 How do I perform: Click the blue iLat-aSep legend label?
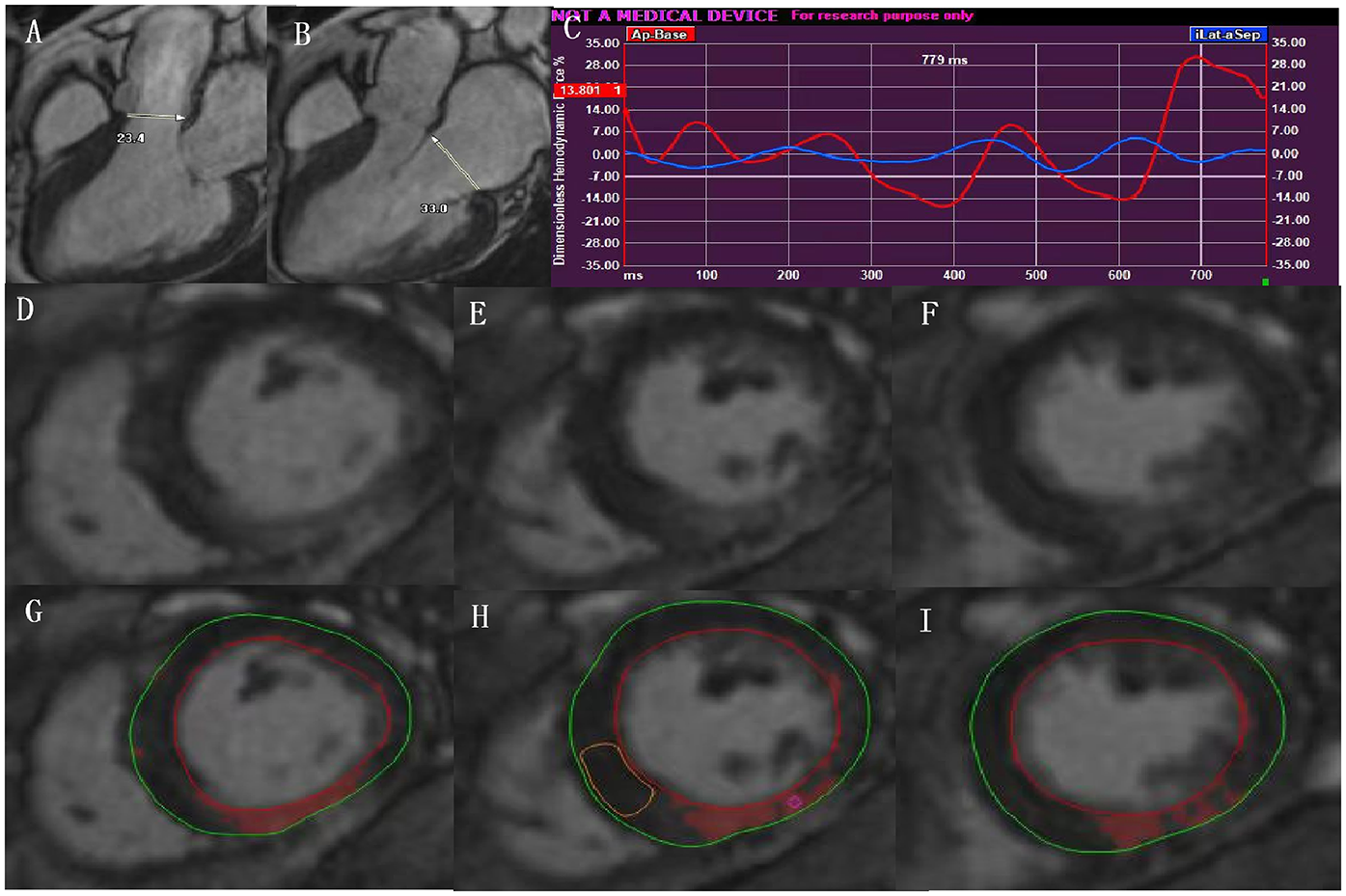tap(1227, 35)
